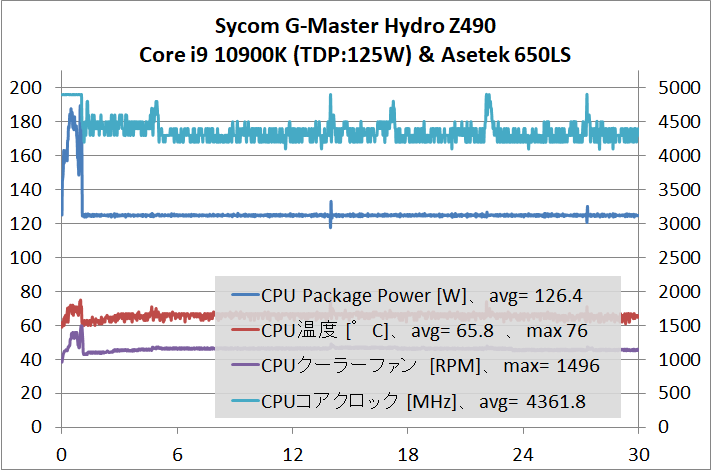
Task: Click the right axis label '2500'
Action: 679,257
